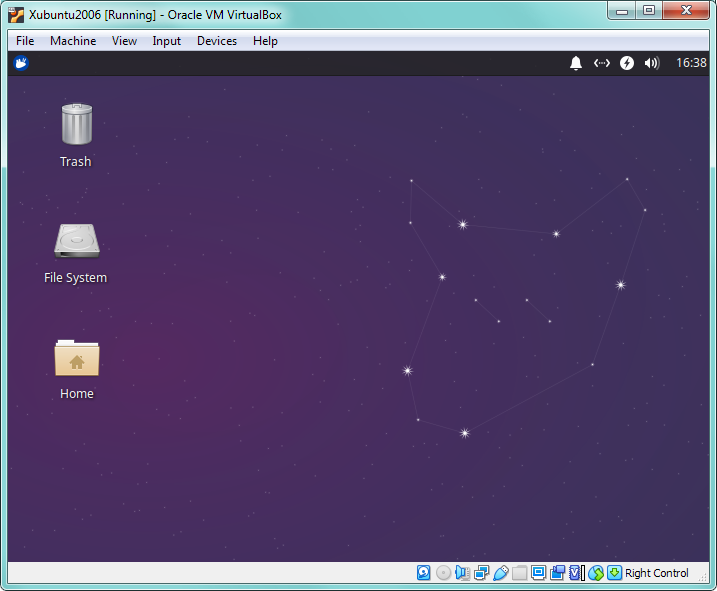The height and width of the screenshot is (591, 717).
Task: Click the mouse integration status icon
Action: click(596, 573)
